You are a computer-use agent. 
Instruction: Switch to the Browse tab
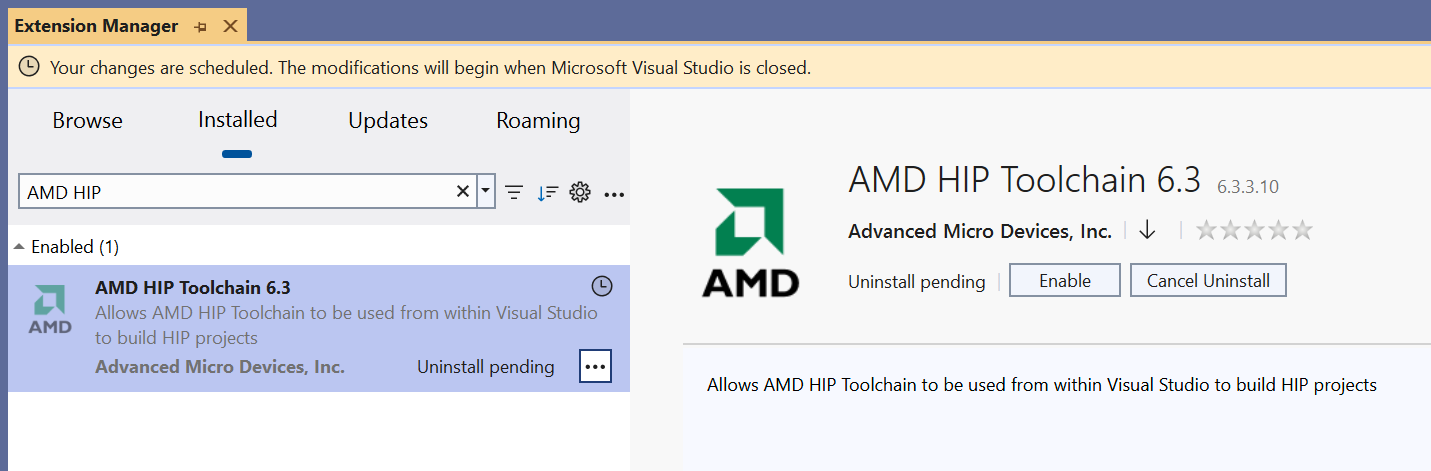(87, 121)
